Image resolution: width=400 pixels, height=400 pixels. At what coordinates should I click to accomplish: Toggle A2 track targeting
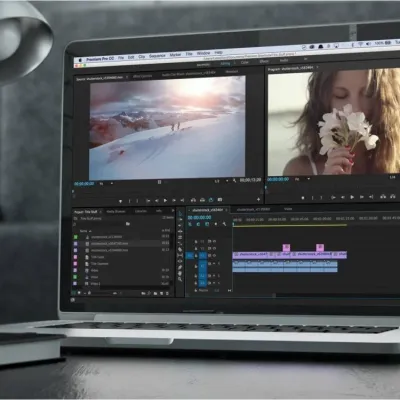(202, 276)
